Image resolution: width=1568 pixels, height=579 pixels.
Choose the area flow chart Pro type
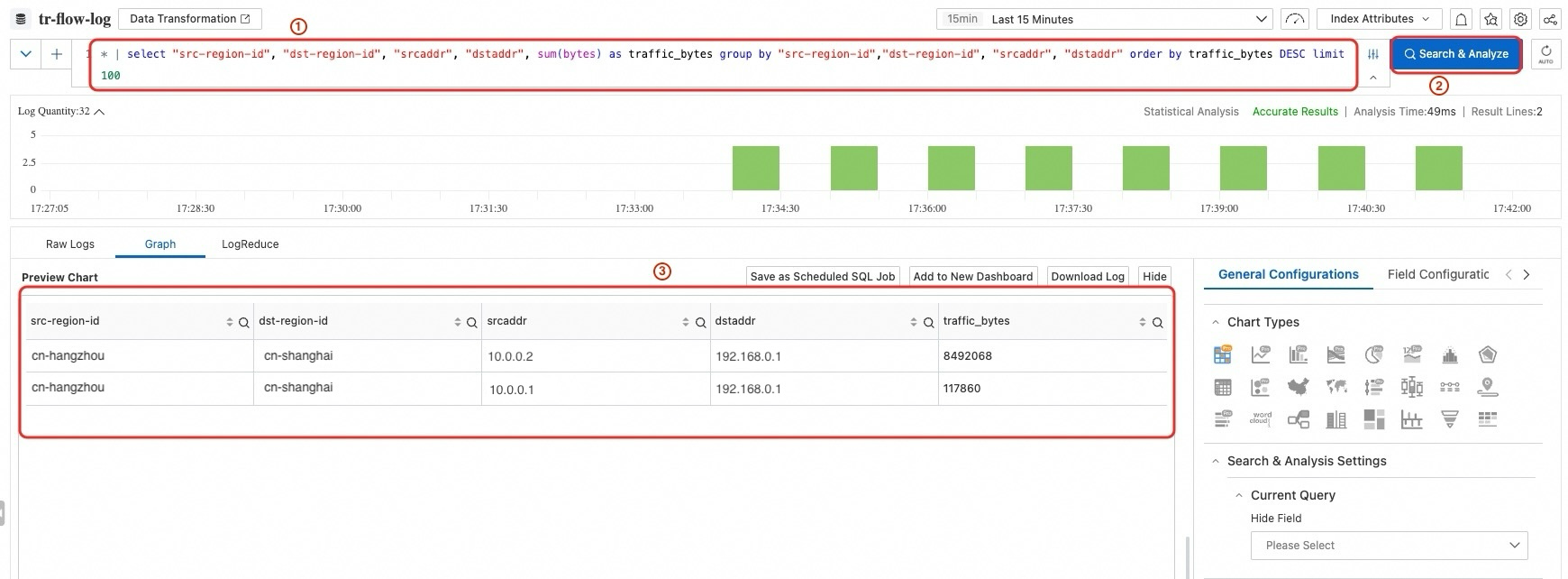[1336, 354]
